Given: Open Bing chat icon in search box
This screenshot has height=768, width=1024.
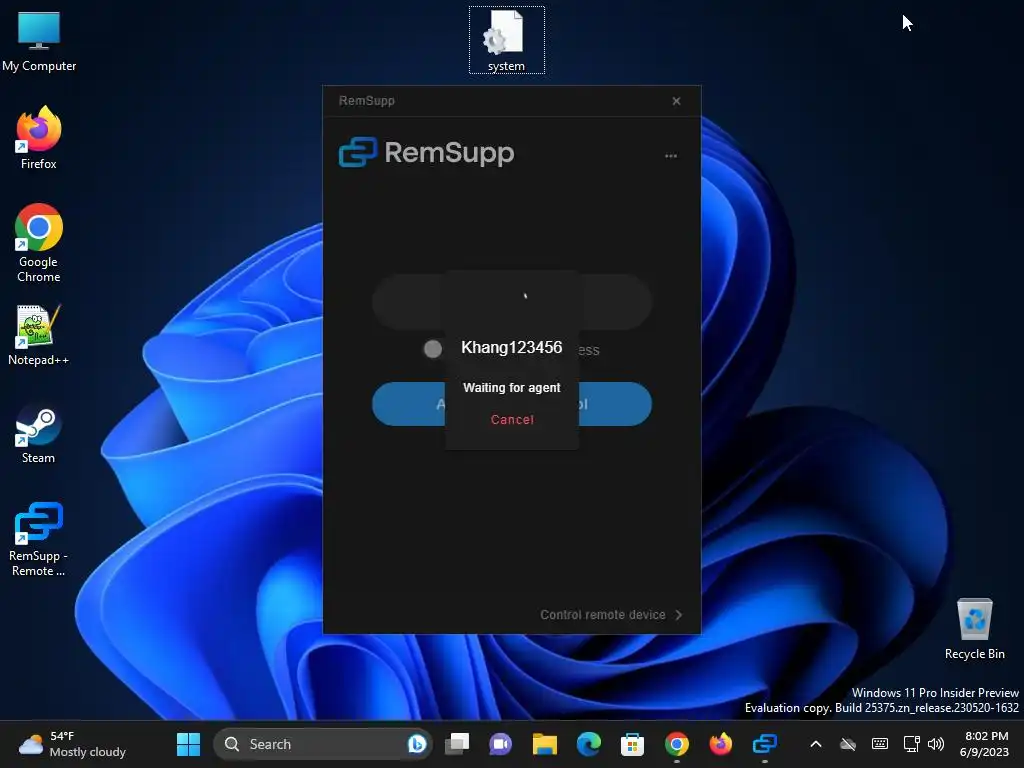Looking at the screenshot, I should pyautogui.click(x=417, y=744).
